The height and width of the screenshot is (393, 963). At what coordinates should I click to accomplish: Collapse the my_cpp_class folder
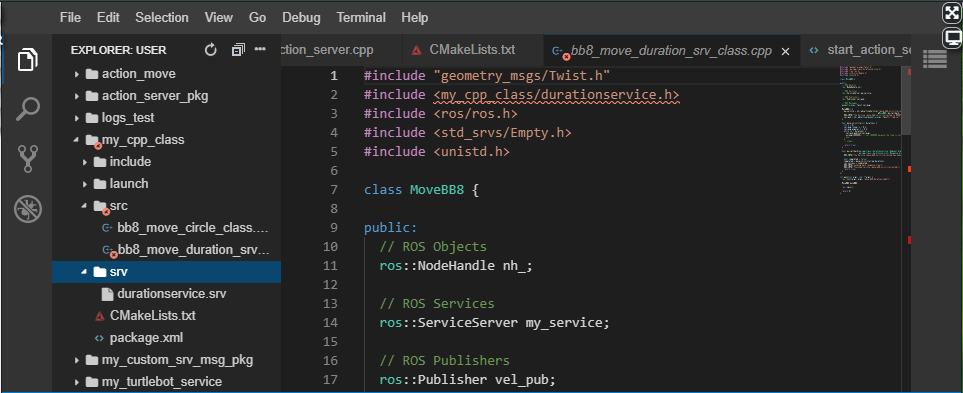(77, 140)
